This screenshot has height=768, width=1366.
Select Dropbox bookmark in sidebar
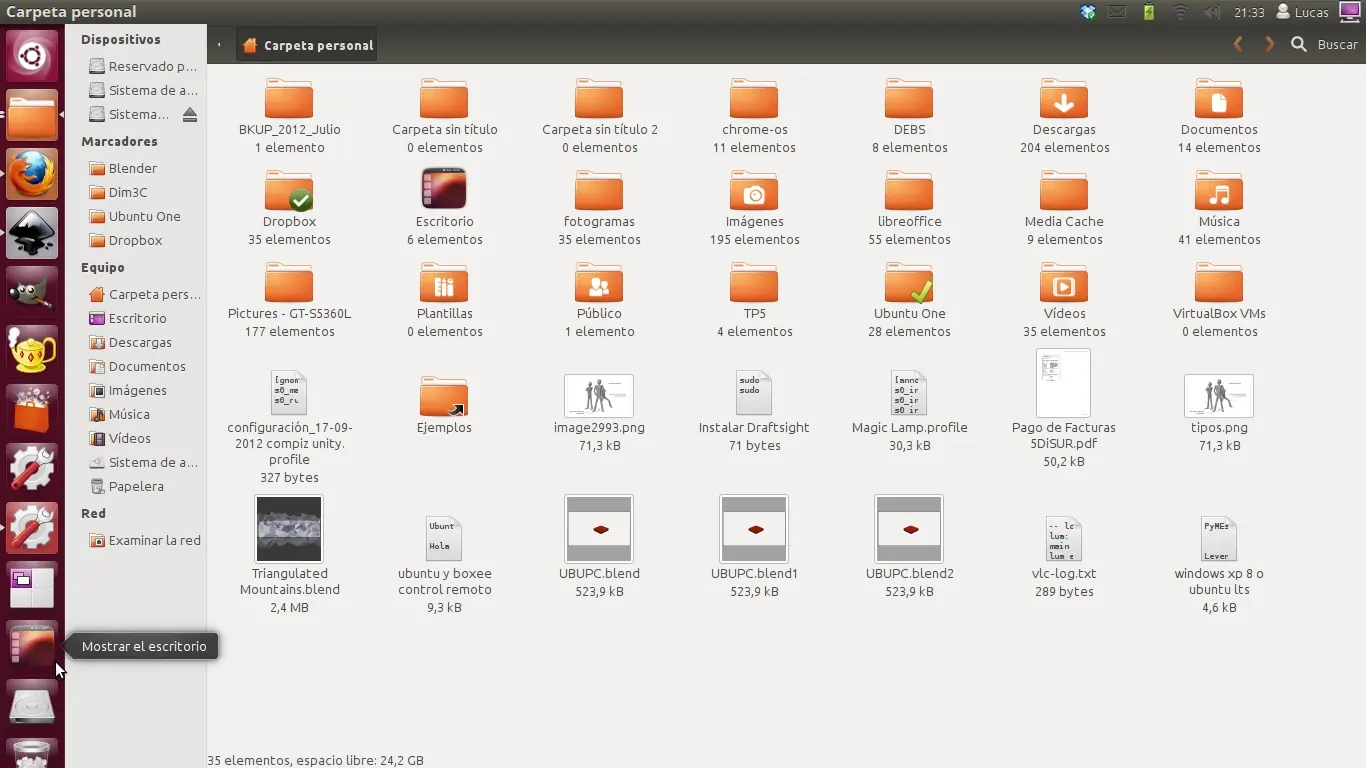pos(135,240)
